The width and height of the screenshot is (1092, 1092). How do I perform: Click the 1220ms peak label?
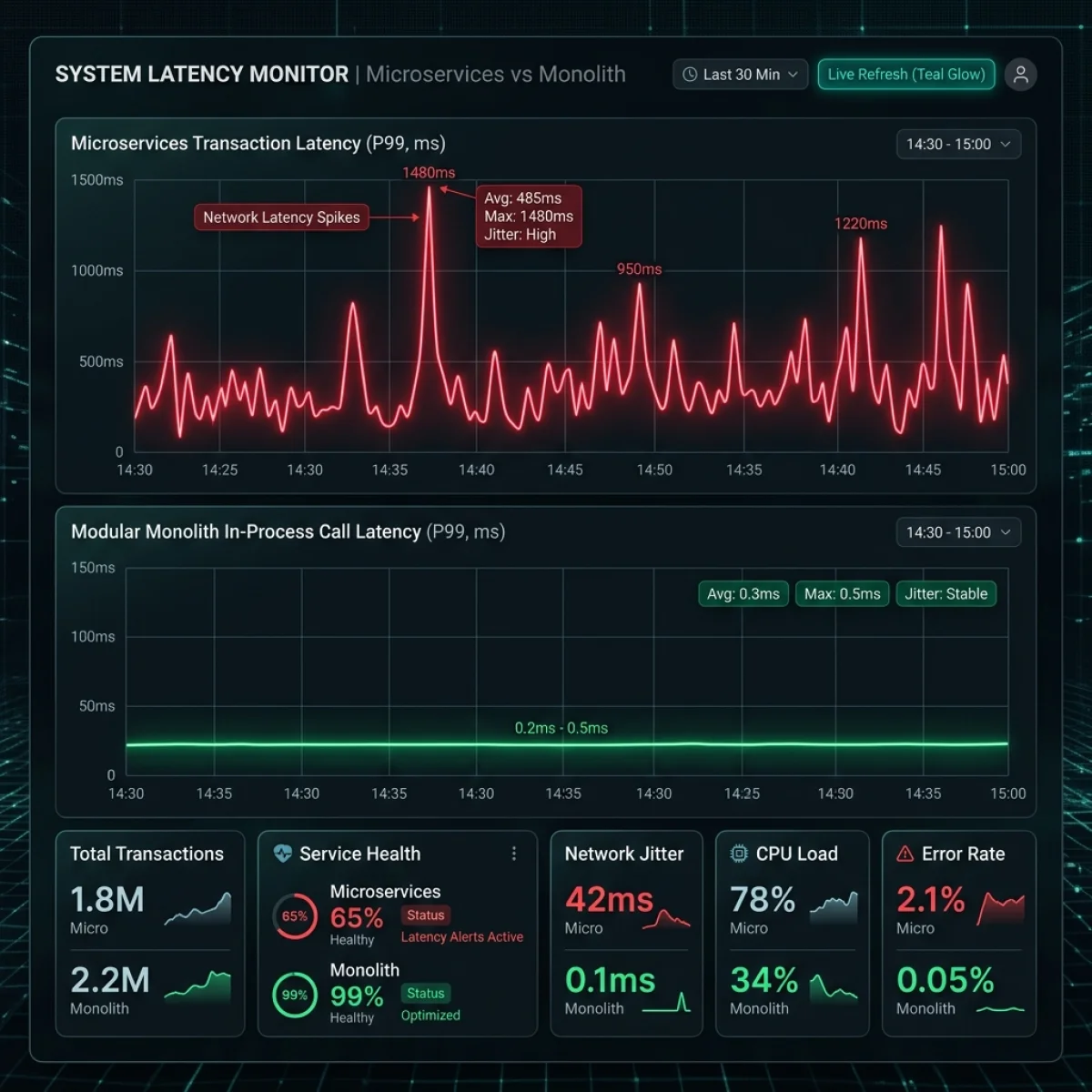coord(861,224)
